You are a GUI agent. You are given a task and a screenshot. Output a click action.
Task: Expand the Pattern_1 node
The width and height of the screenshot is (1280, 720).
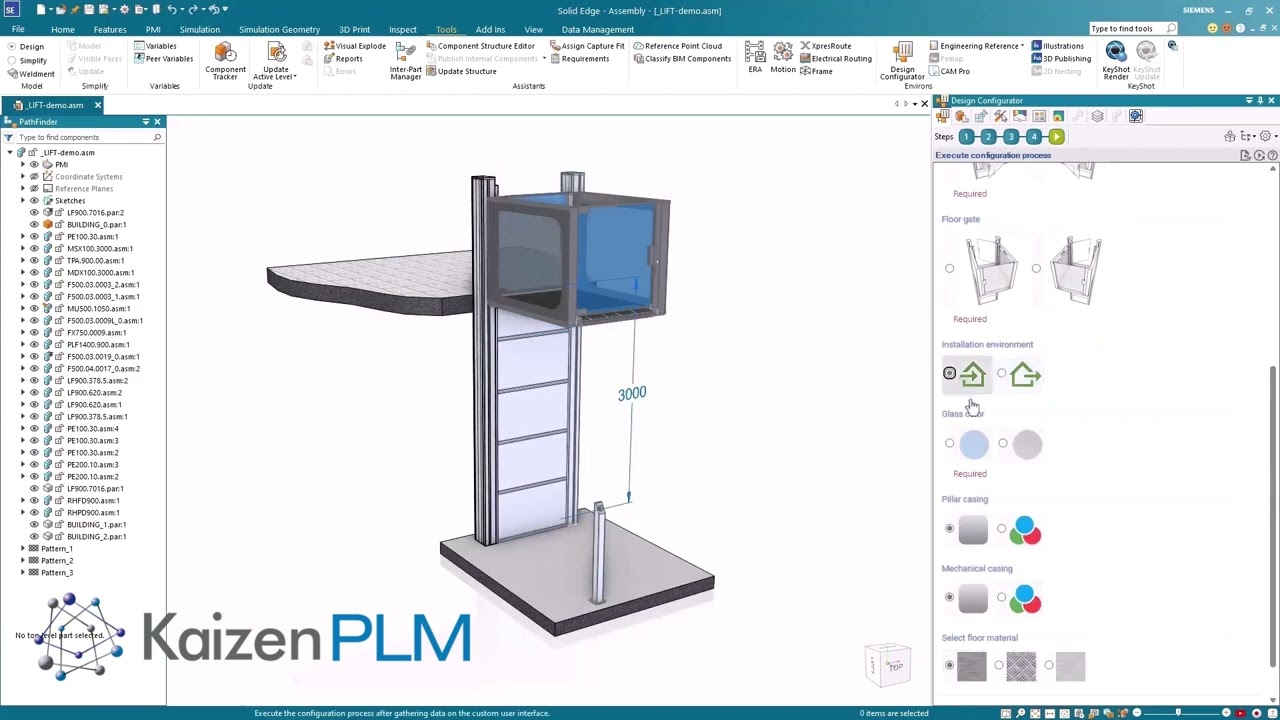(23, 549)
